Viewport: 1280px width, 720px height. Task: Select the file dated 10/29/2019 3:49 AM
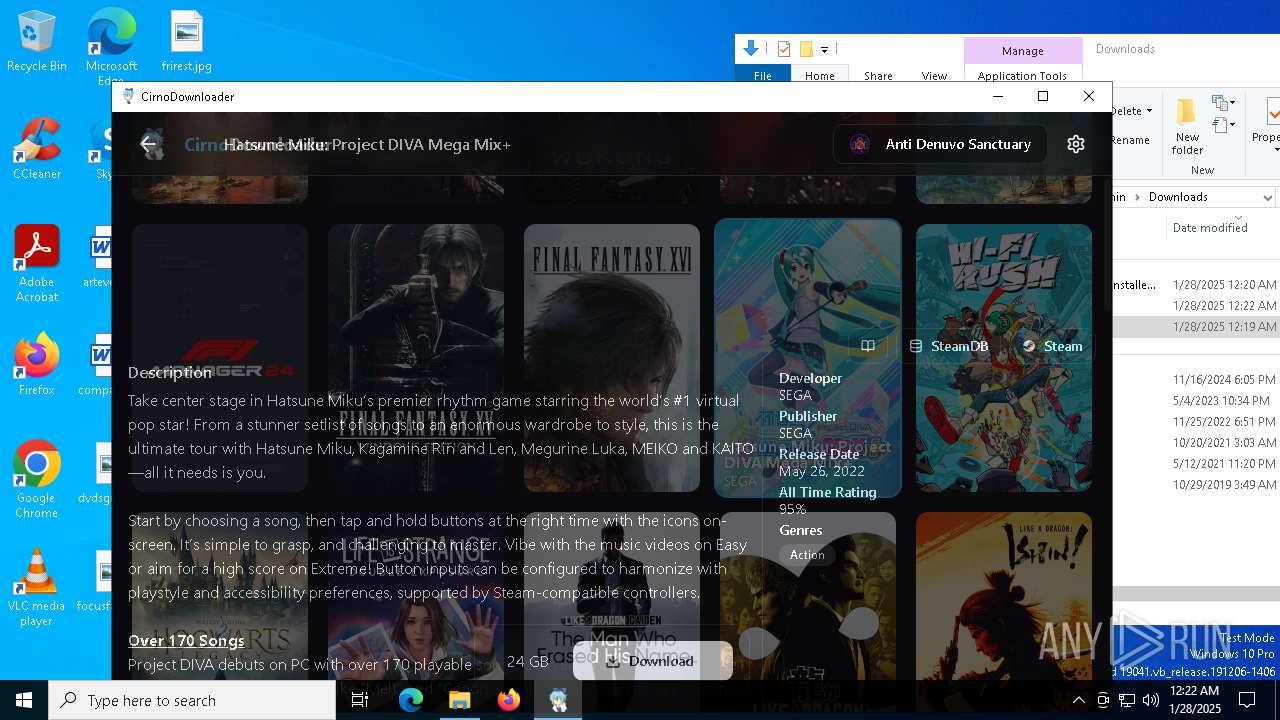pyautogui.click(x=1196, y=485)
